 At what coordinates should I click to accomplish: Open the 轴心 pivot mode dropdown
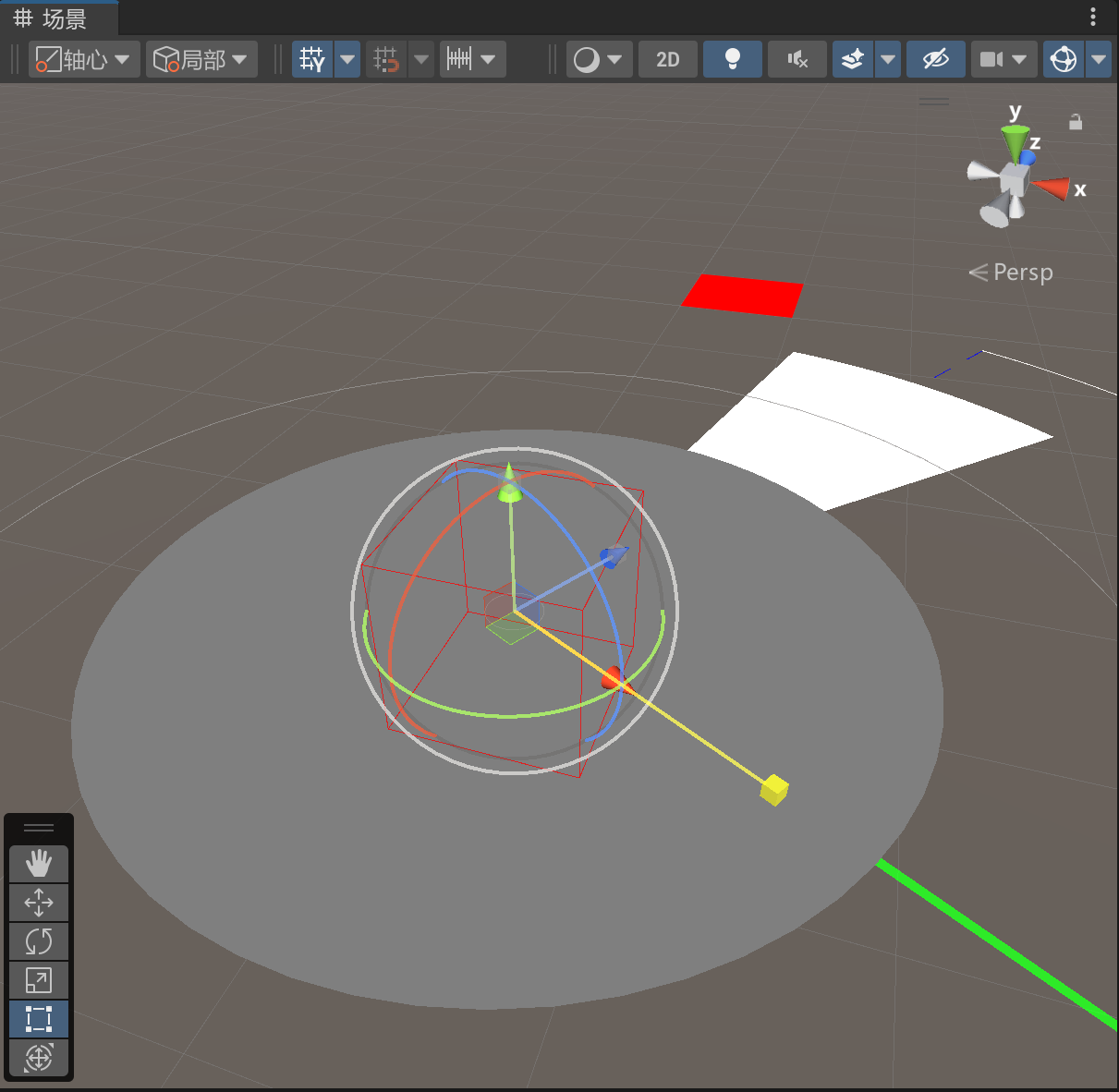click(x=83, y=60)
